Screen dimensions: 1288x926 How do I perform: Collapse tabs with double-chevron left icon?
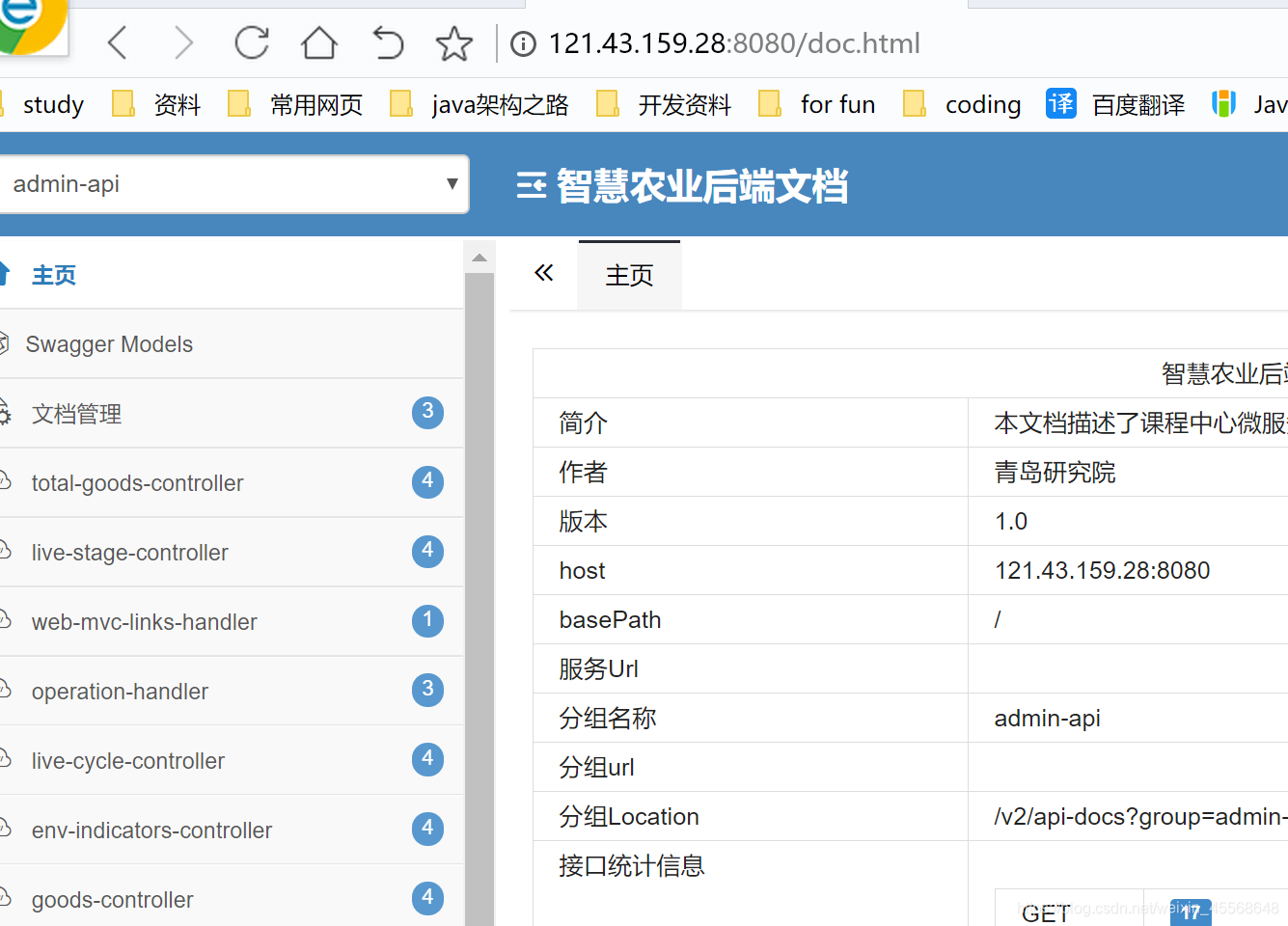pyautogui.click(x=544, y=273)
